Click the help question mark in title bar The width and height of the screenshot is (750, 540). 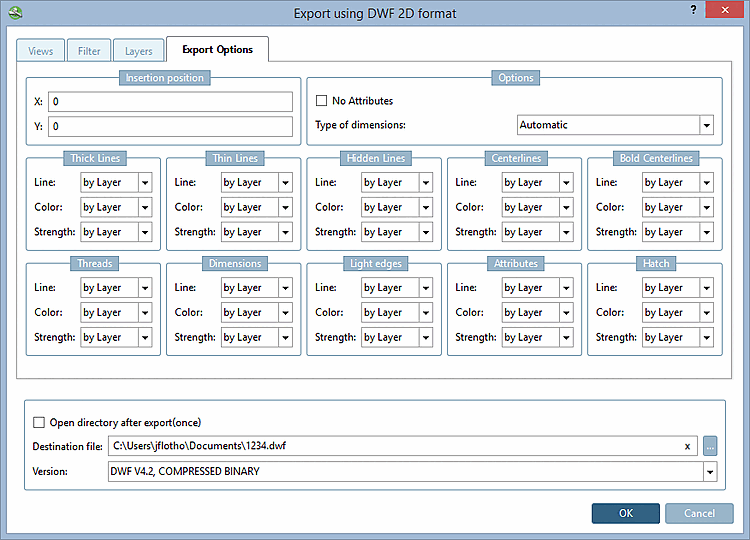692,10
